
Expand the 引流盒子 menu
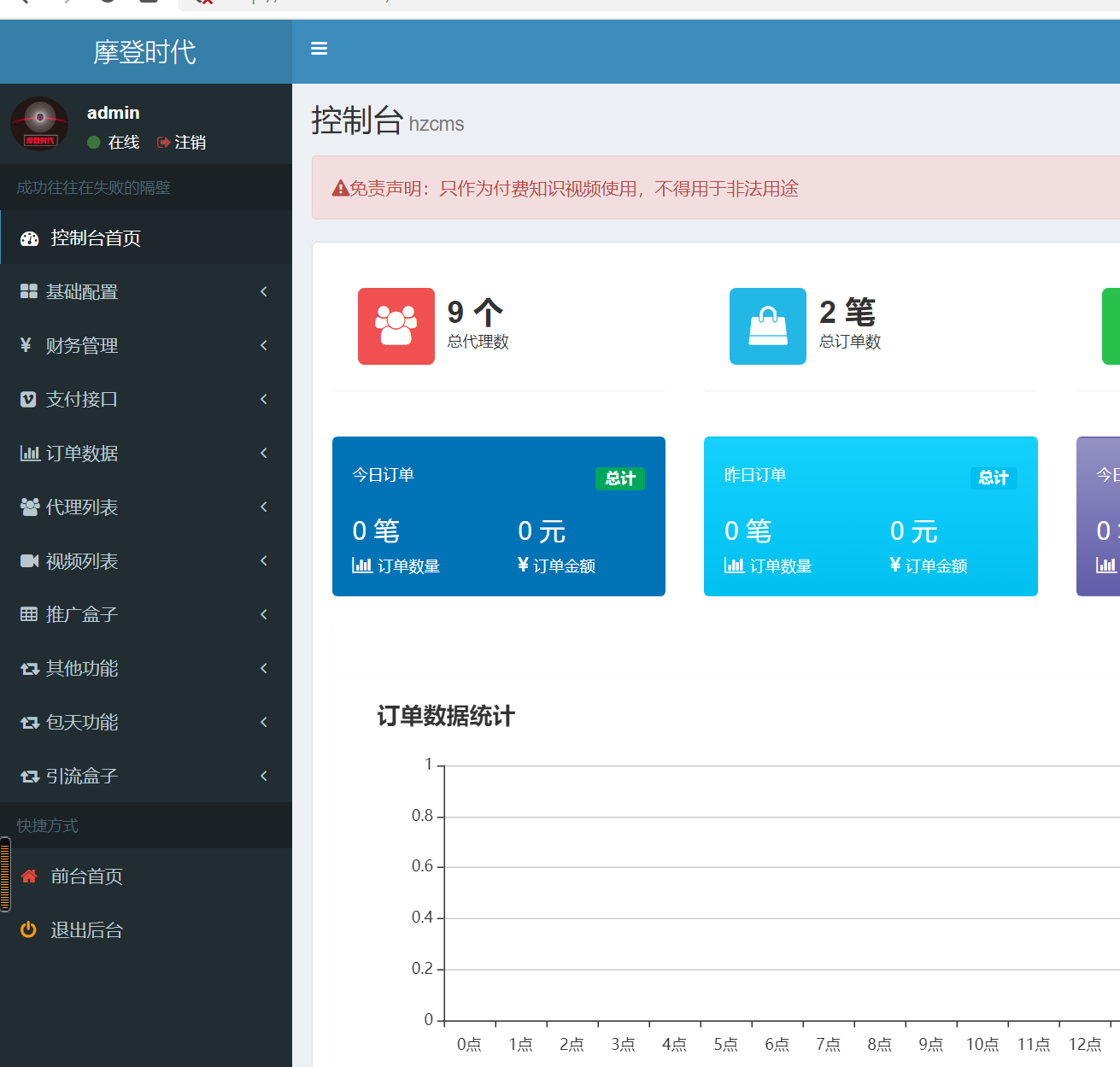pyautogui.click(x=264, y=776)
